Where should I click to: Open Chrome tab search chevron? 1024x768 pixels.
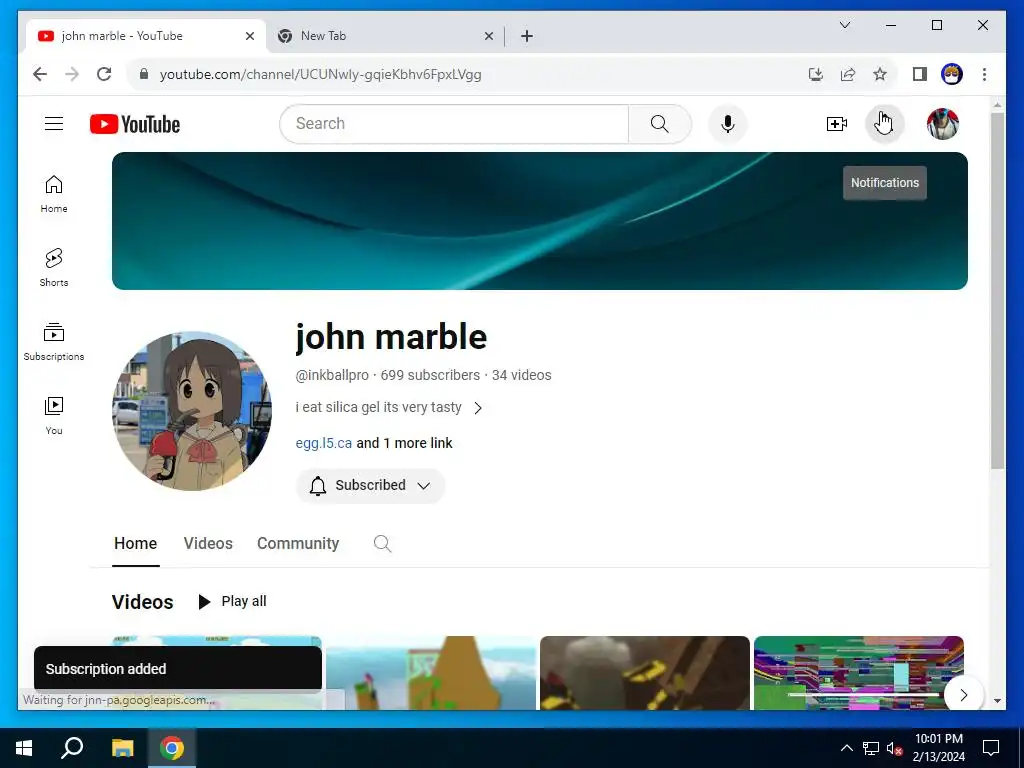tap(844, 25)
